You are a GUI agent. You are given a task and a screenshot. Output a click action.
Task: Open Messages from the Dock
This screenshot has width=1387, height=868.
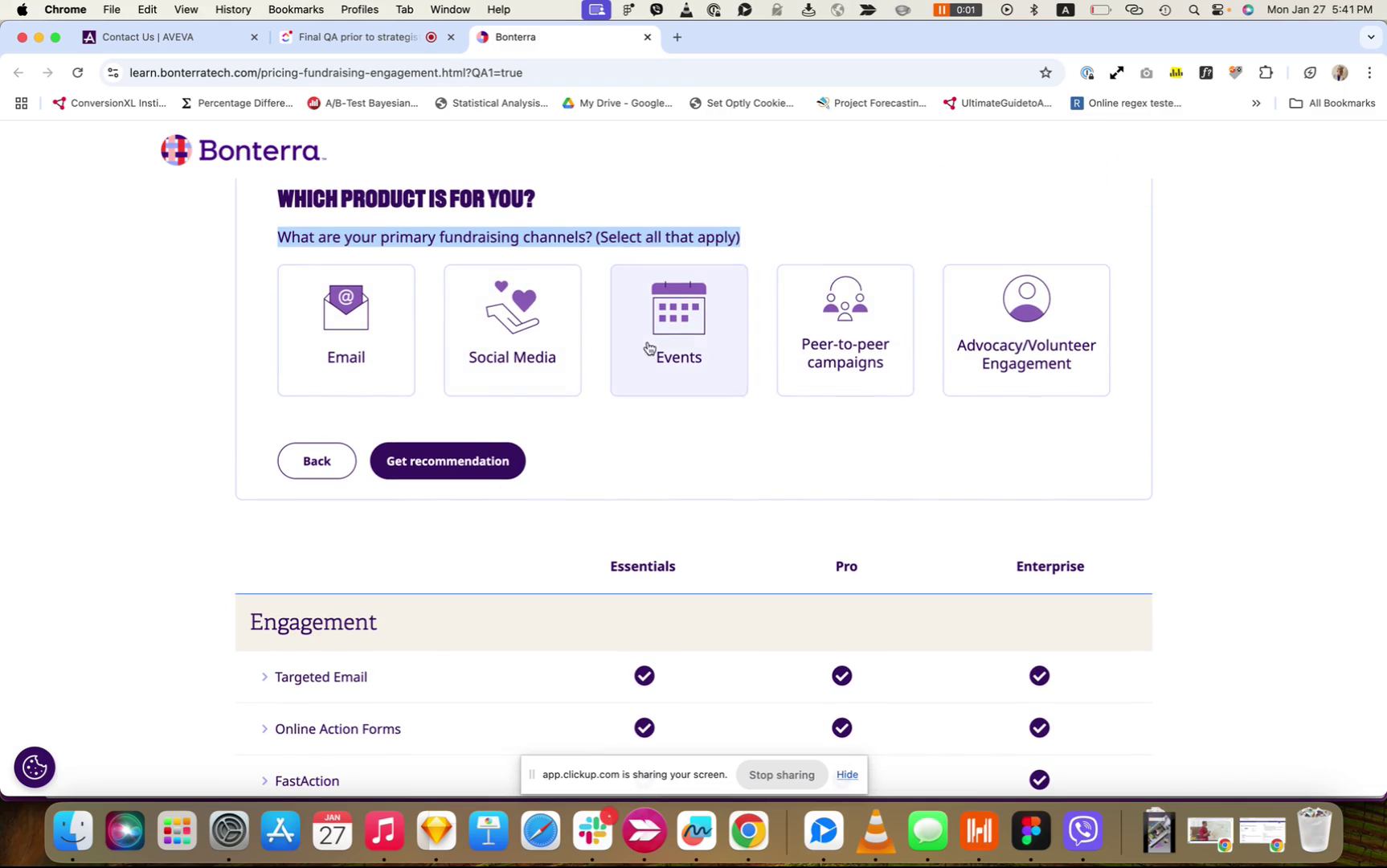click(928, 831)
